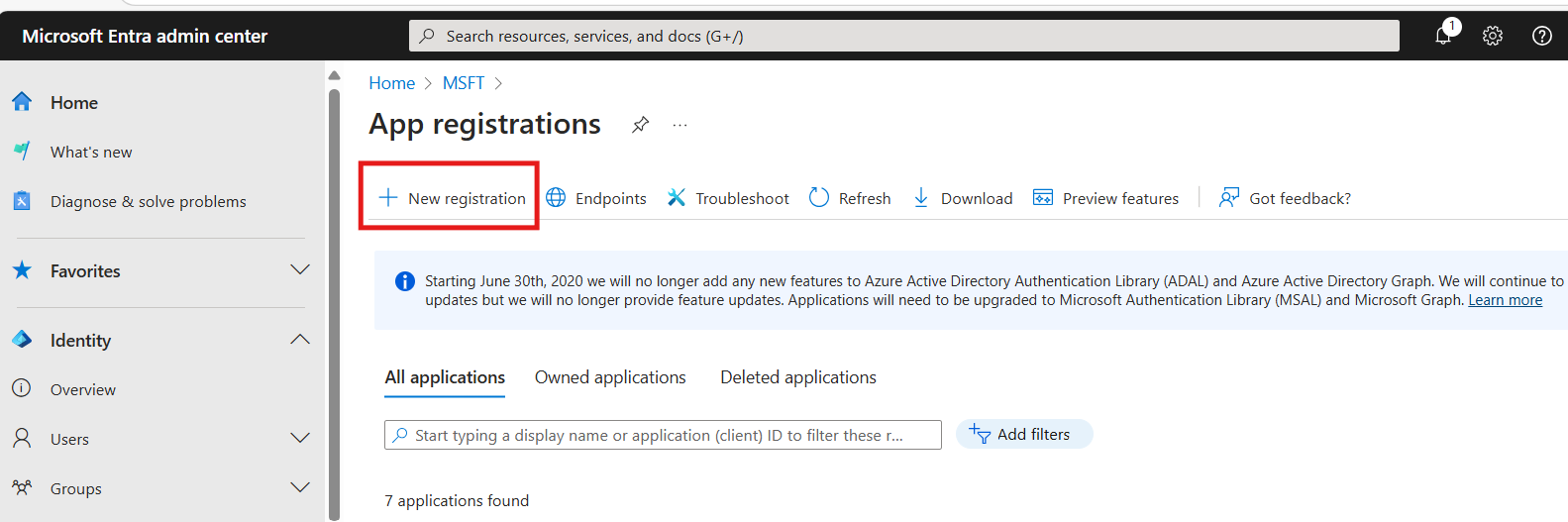Click Microsoft Entra admin center title
1568x522 pixels.
145,36
